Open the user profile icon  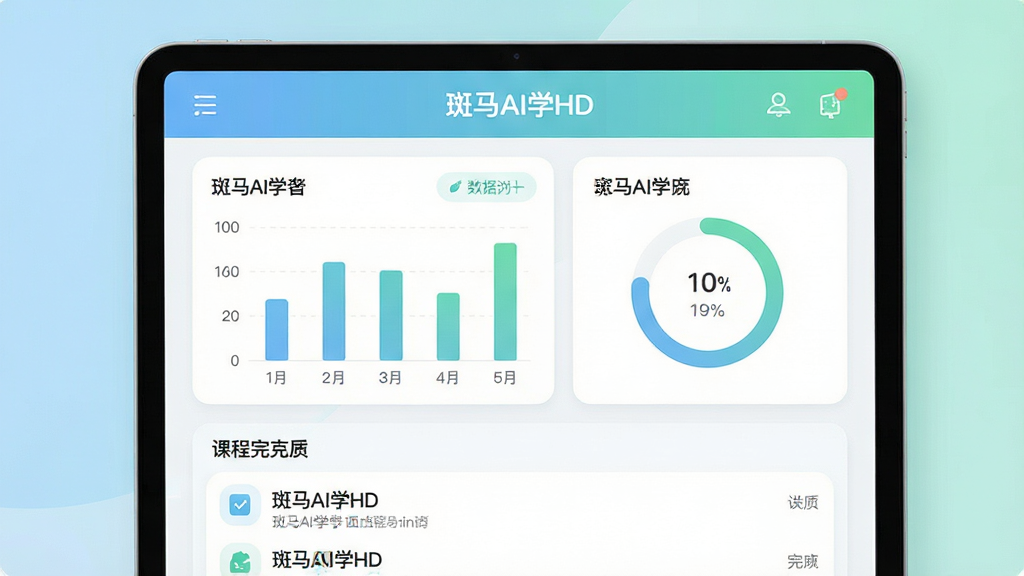click(x=778, y=104)
